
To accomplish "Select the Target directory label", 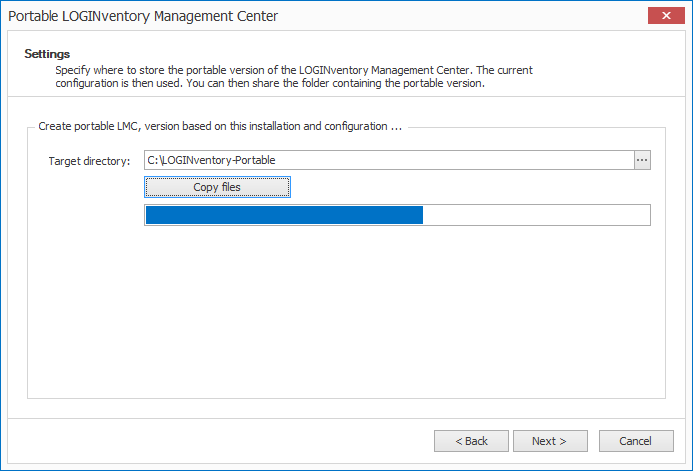I will [x=89, y=161].
